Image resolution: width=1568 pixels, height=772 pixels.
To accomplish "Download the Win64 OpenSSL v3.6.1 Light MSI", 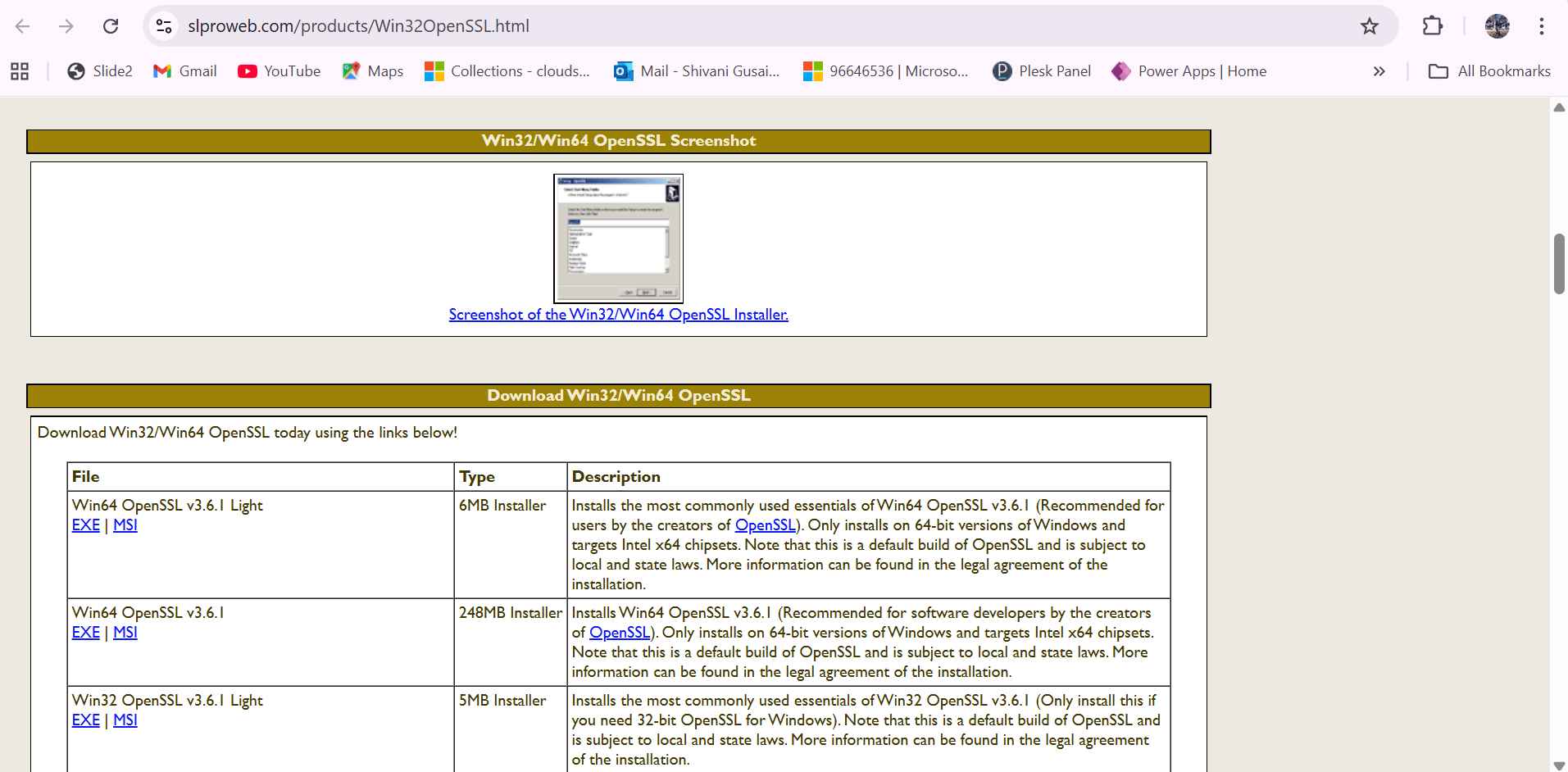I will (x=125, y=525).
